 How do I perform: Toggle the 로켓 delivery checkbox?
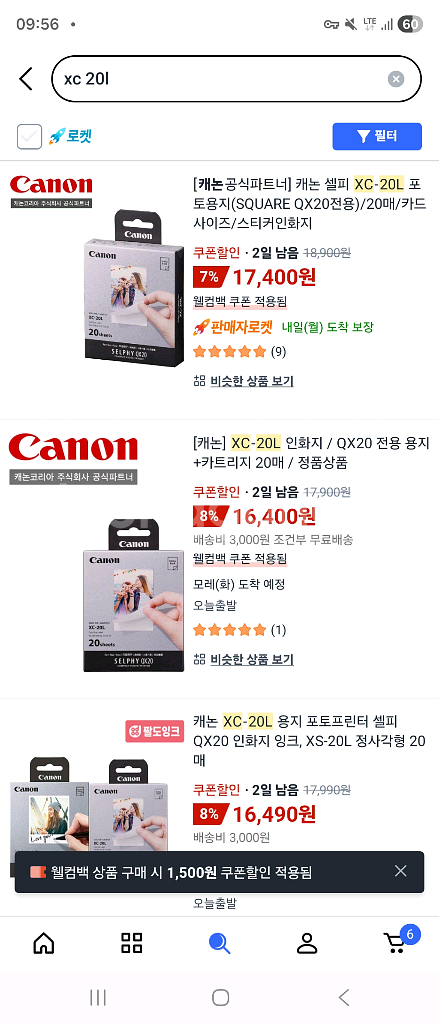tap(29, 136)
